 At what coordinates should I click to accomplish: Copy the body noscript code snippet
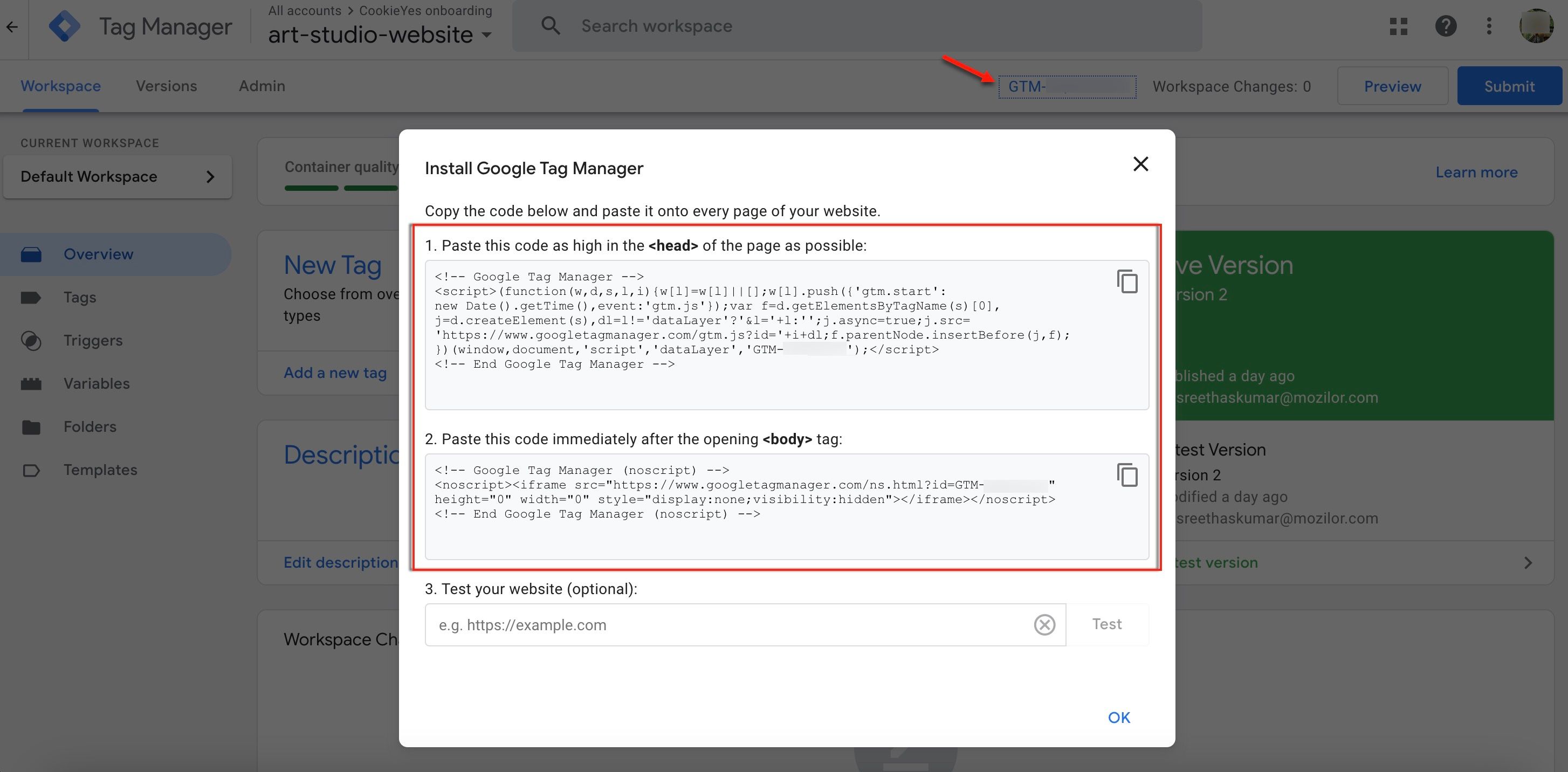(1127, 474)
